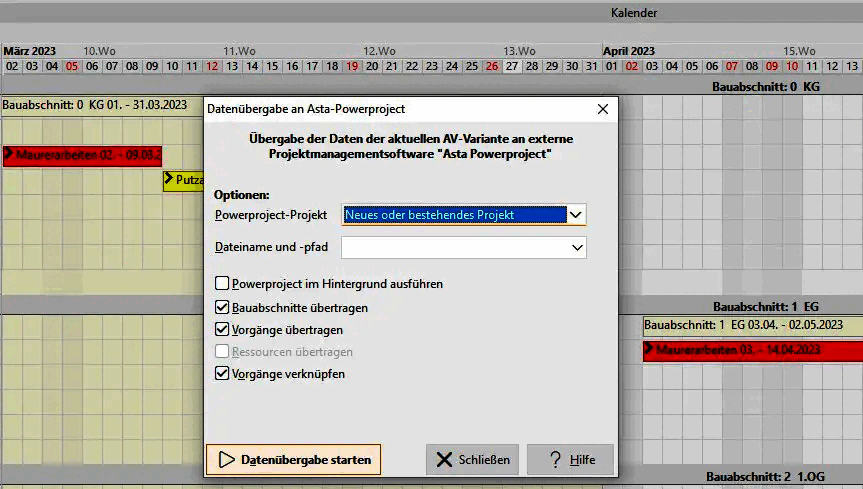The height and width of the screenshot is (489, 863).
Task: Uncheck Bauabschnitte übertragen
Action: pyautogui.click(x=222, y=307)
